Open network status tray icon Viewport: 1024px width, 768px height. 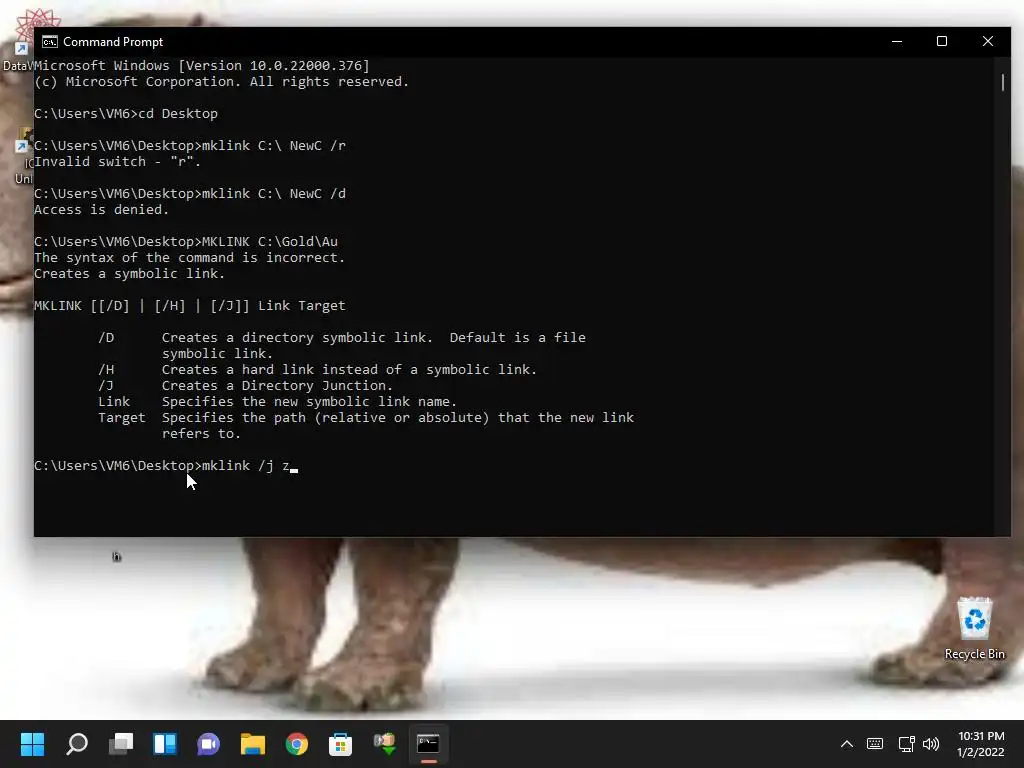[x=906, y=743]
